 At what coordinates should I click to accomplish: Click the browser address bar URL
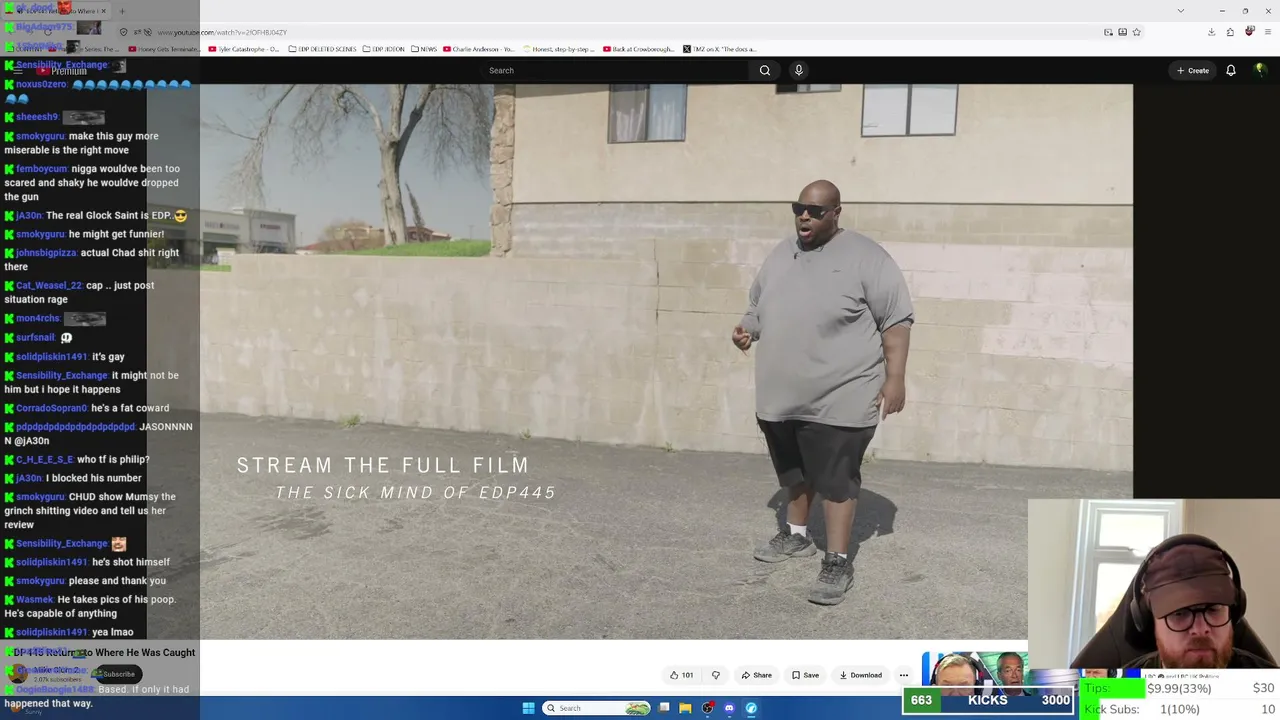coord(222,32)
